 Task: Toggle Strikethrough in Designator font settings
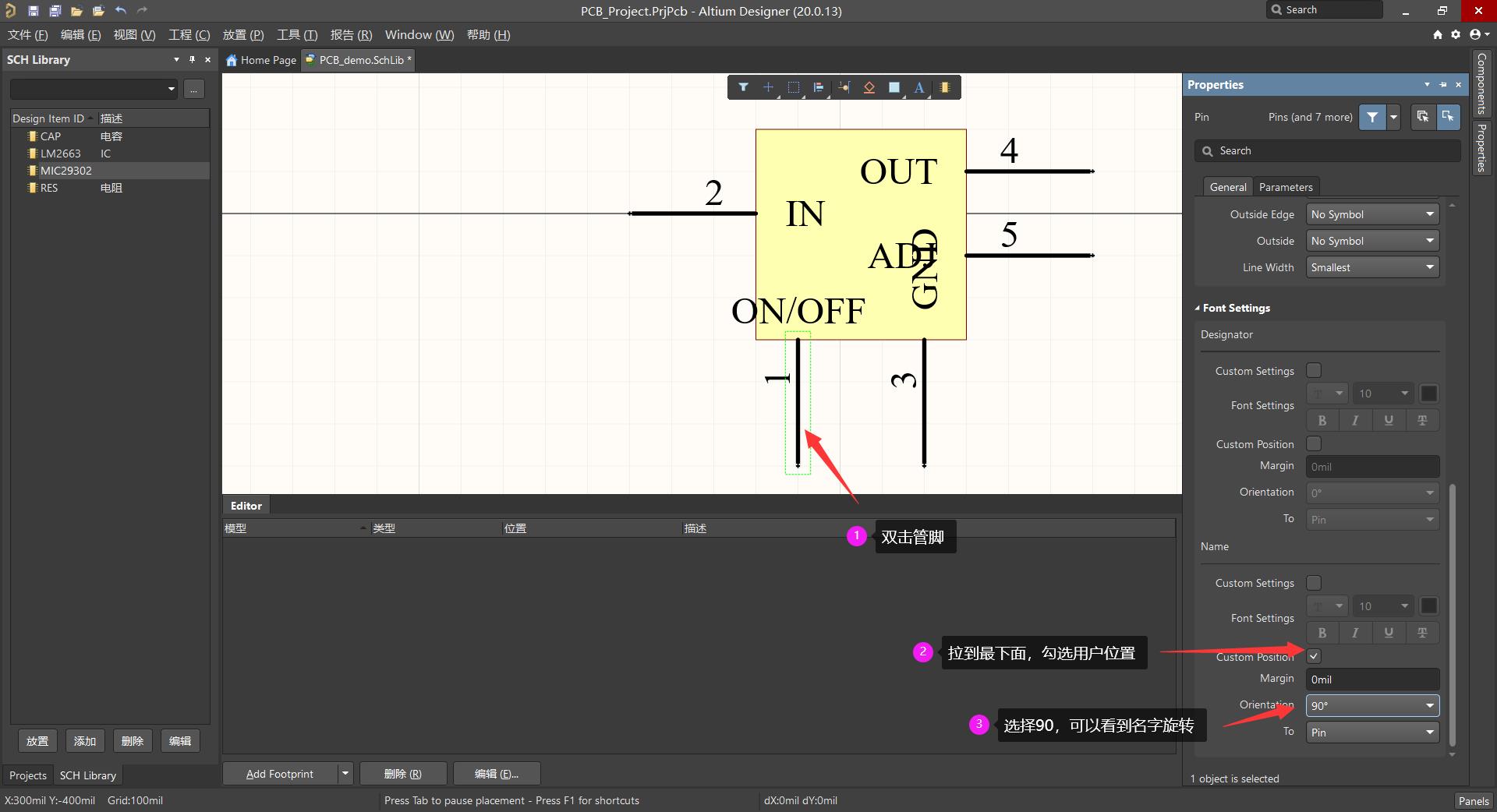(1422, 420)
